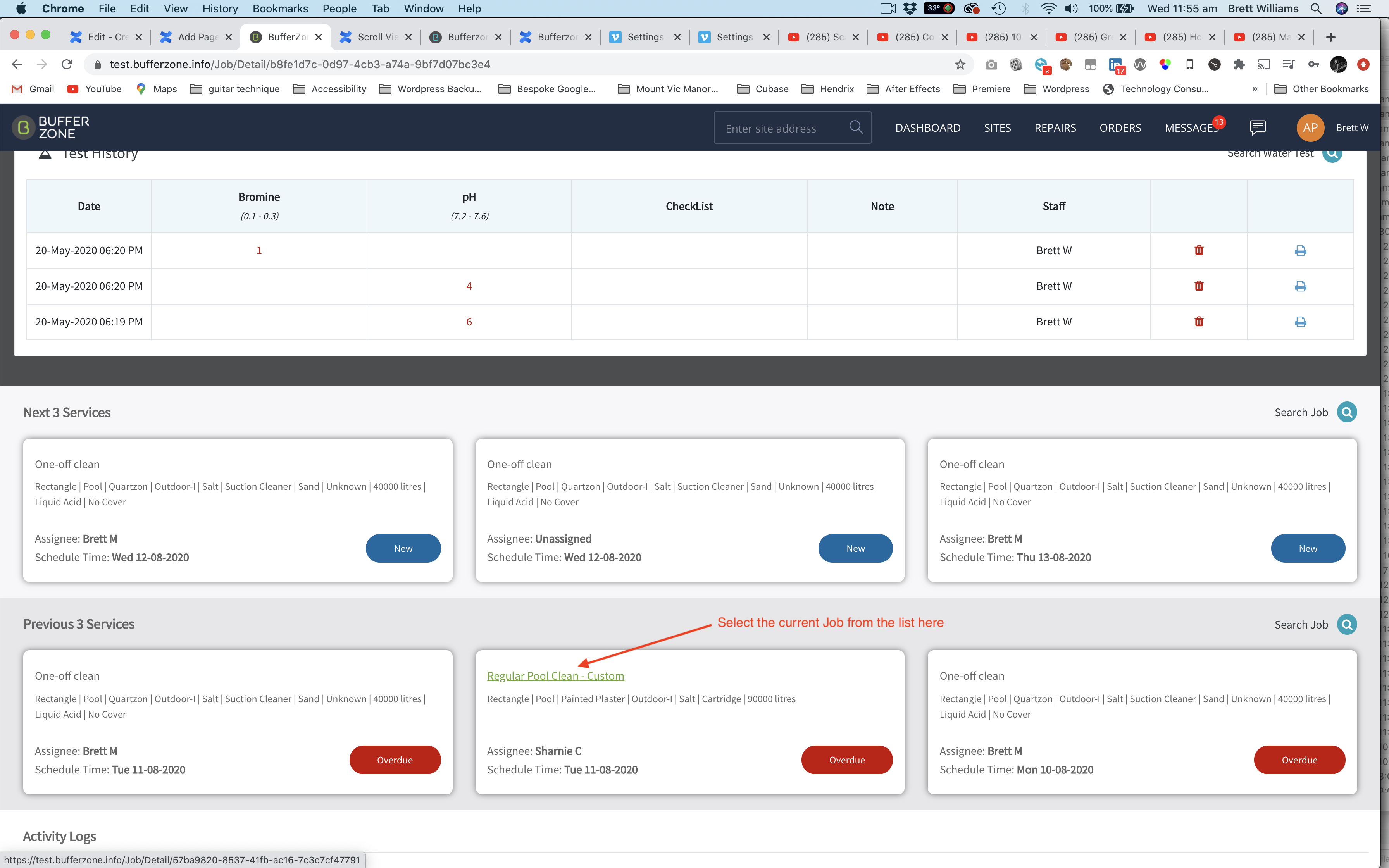Screen dimensions: 1389x868
Task: Delete the 06:19 PM test row
Action: [1199, 322]
